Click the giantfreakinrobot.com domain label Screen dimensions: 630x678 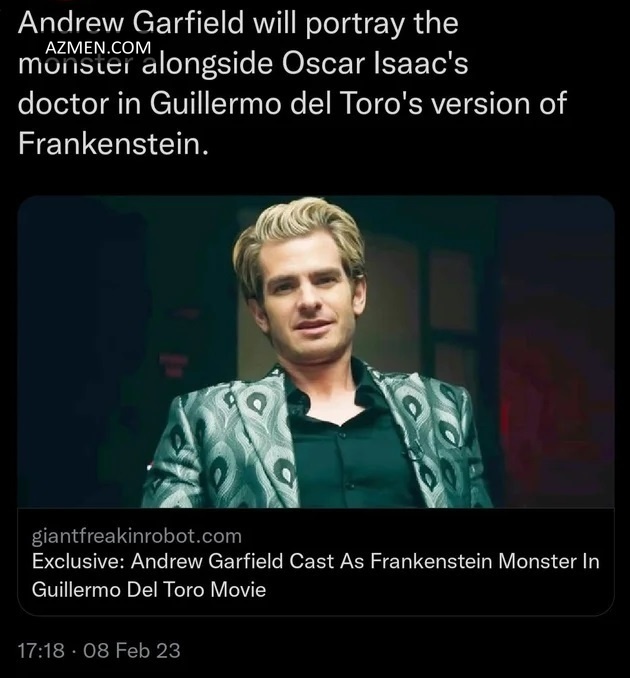click(x=137, y=536)
